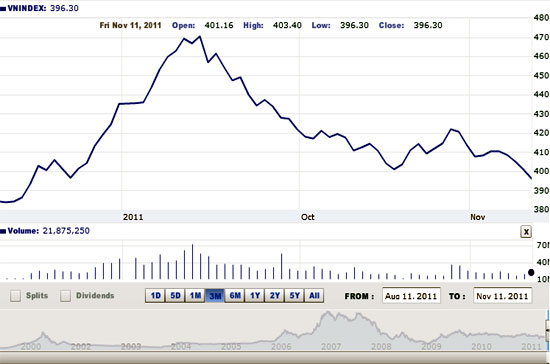This screenshot has width=550, height=364.
Task: Click 2004 in the overview timeline
Action: click(181, 346)
